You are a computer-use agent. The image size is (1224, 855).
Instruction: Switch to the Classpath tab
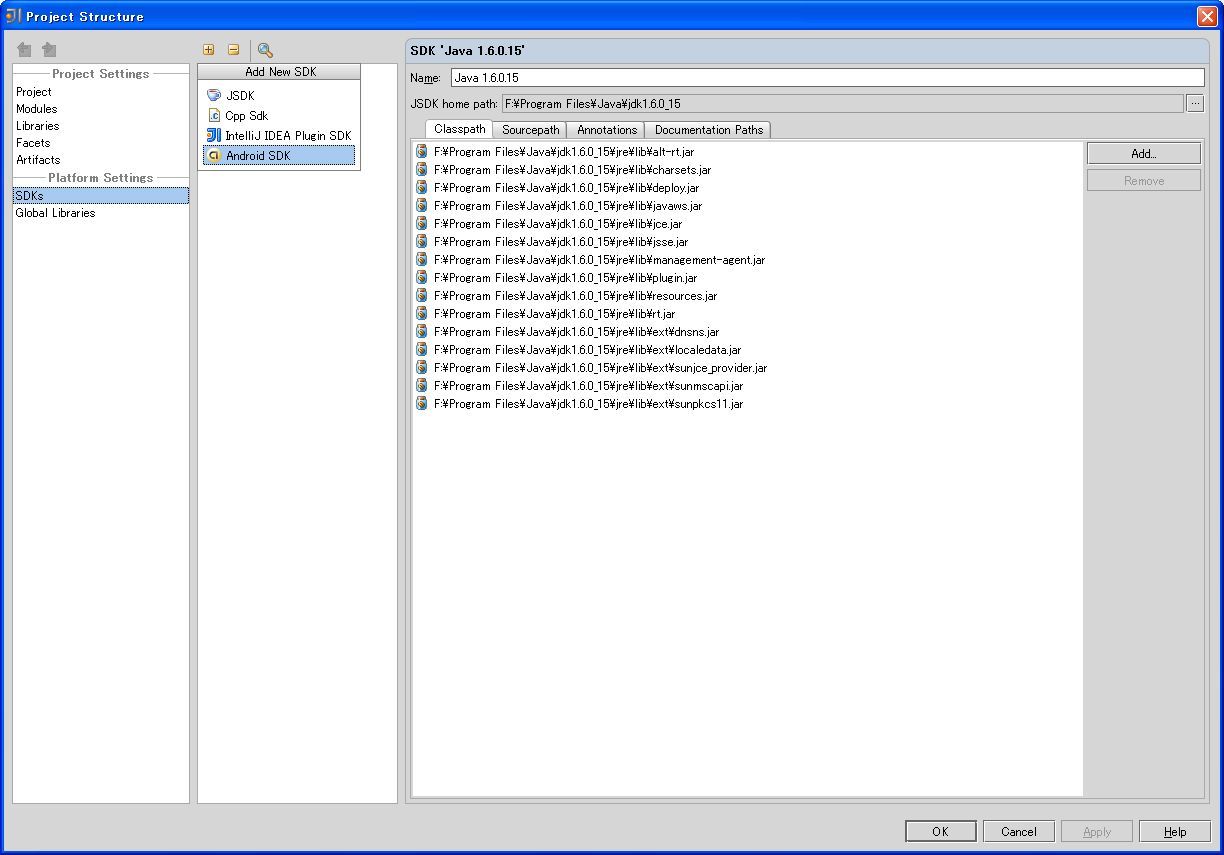click(459, 129)
